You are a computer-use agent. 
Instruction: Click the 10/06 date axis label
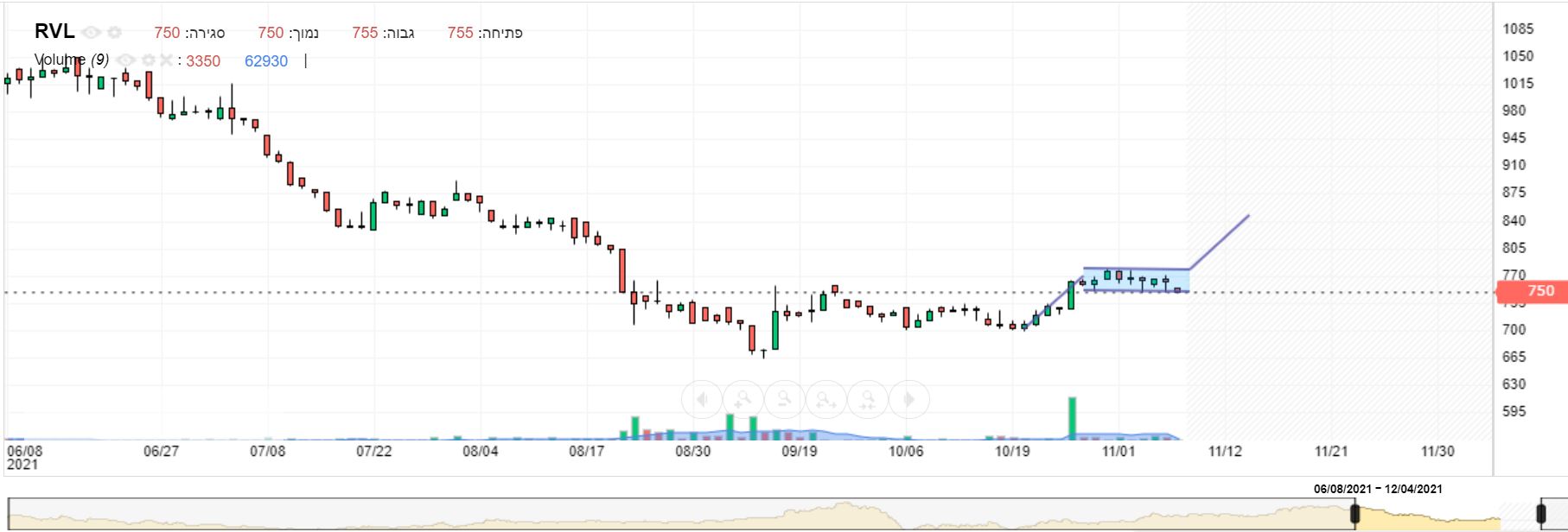click(x=905, y=451)
